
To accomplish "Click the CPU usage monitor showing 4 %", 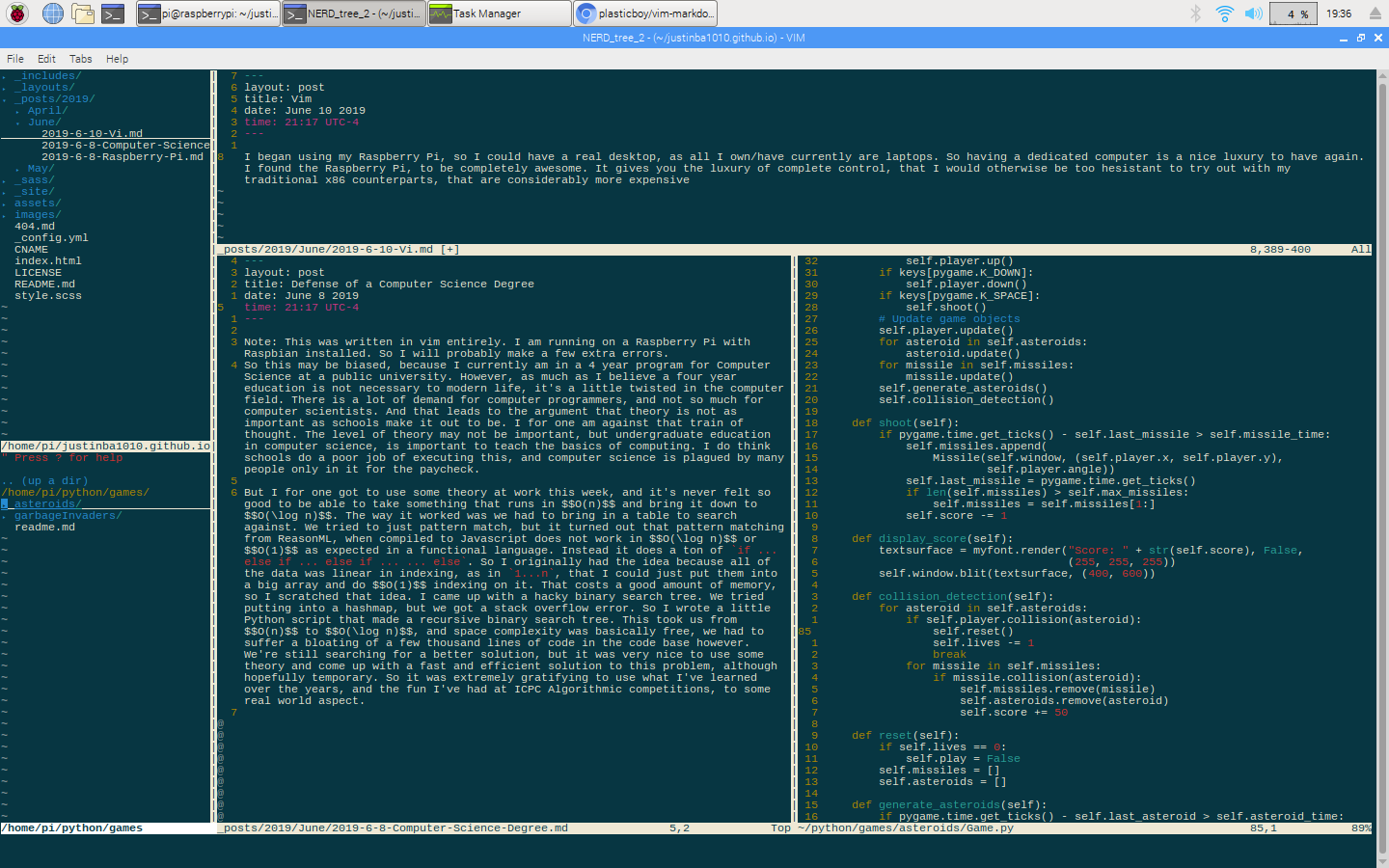I will tap(1295, 14).
